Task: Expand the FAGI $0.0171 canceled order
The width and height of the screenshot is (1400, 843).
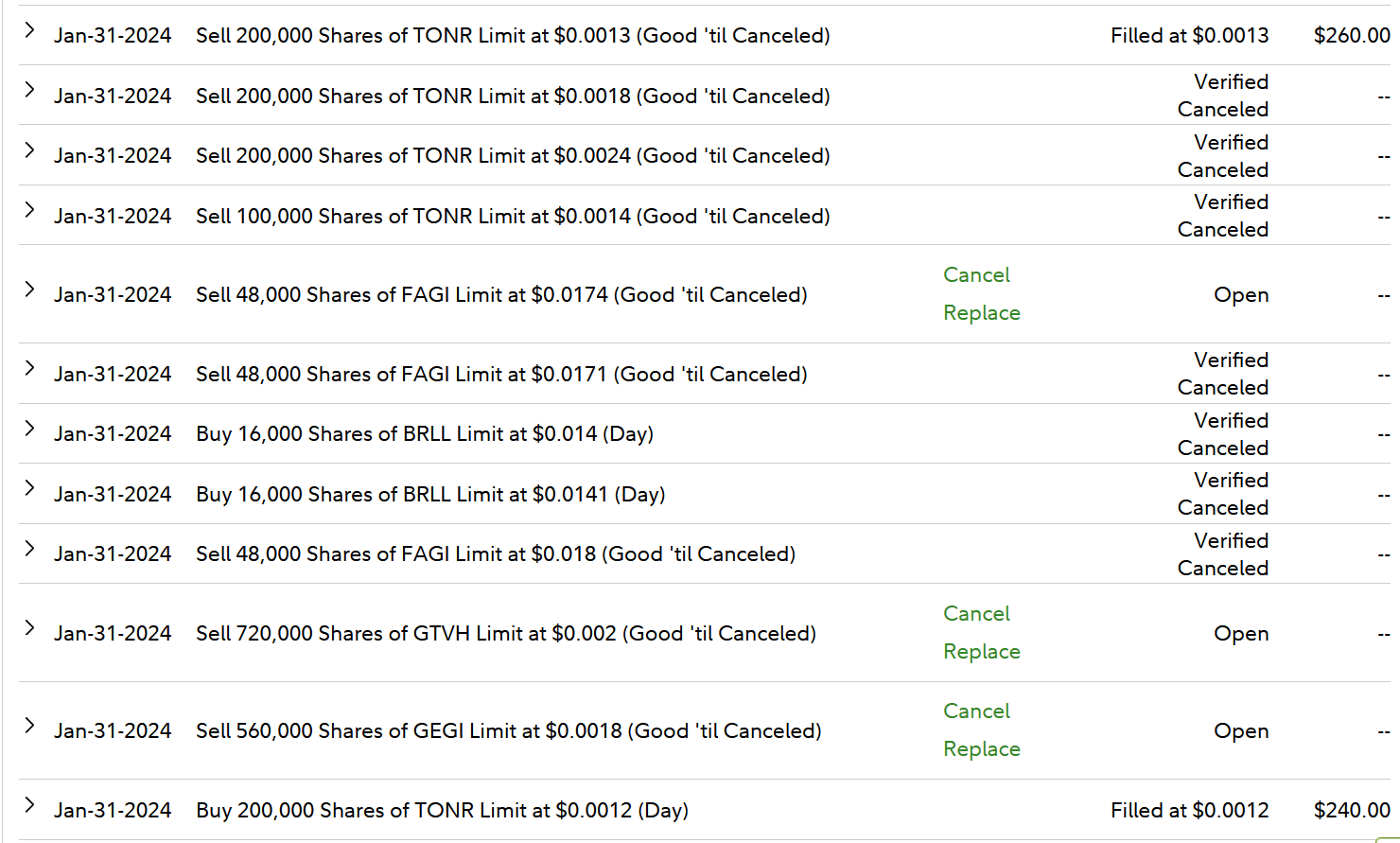Action: [29, 368]
